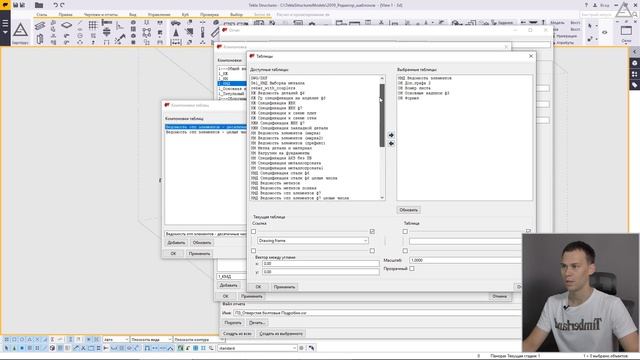Click Показать in the report window

point(233,322)
